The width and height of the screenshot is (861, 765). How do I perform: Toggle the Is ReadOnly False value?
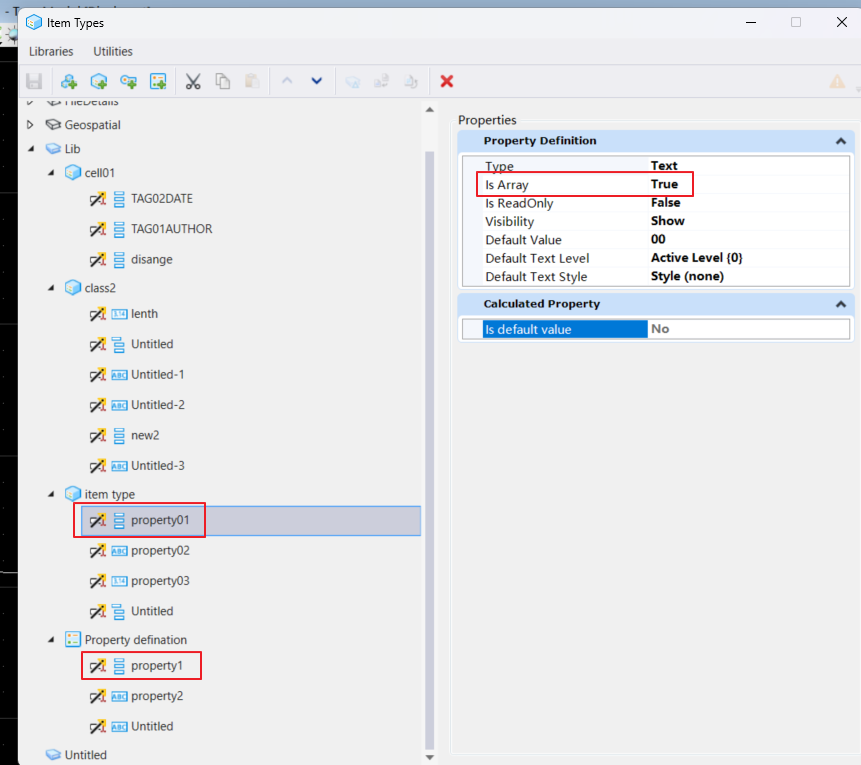pos(666,203)
